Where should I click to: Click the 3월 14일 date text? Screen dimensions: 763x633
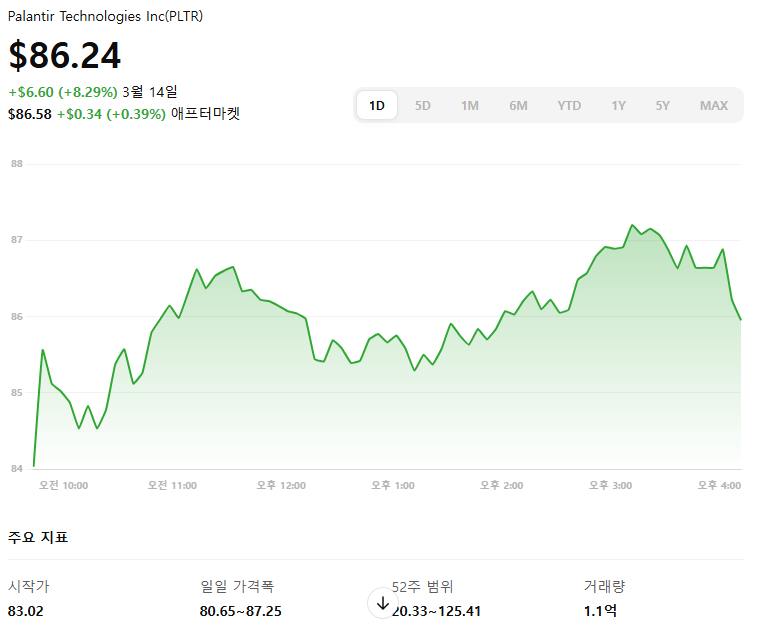click(149, 92)
